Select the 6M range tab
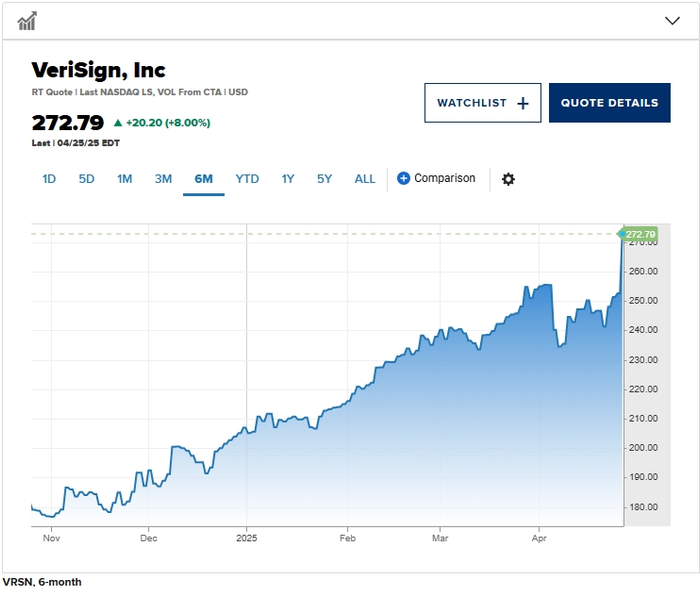The width and height of the screenshot is (700, 596). 204,179
